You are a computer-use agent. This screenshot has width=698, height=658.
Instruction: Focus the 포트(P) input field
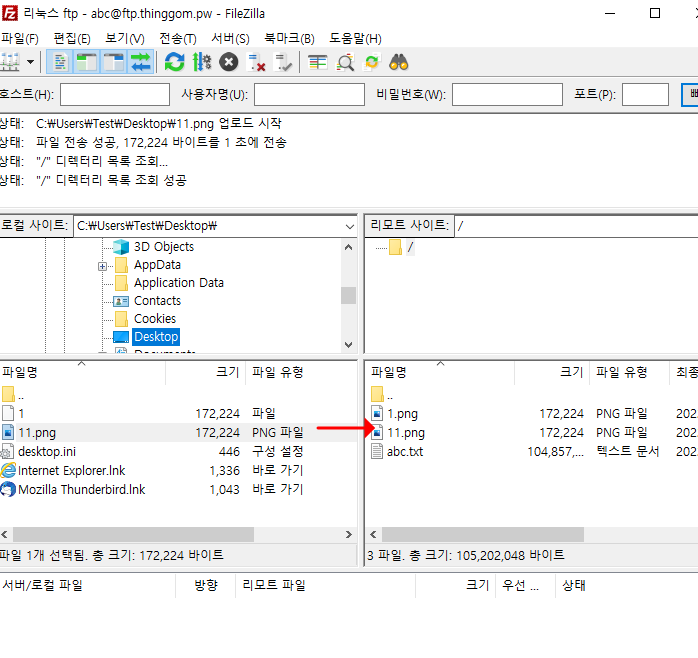click(x=645, y=94)
